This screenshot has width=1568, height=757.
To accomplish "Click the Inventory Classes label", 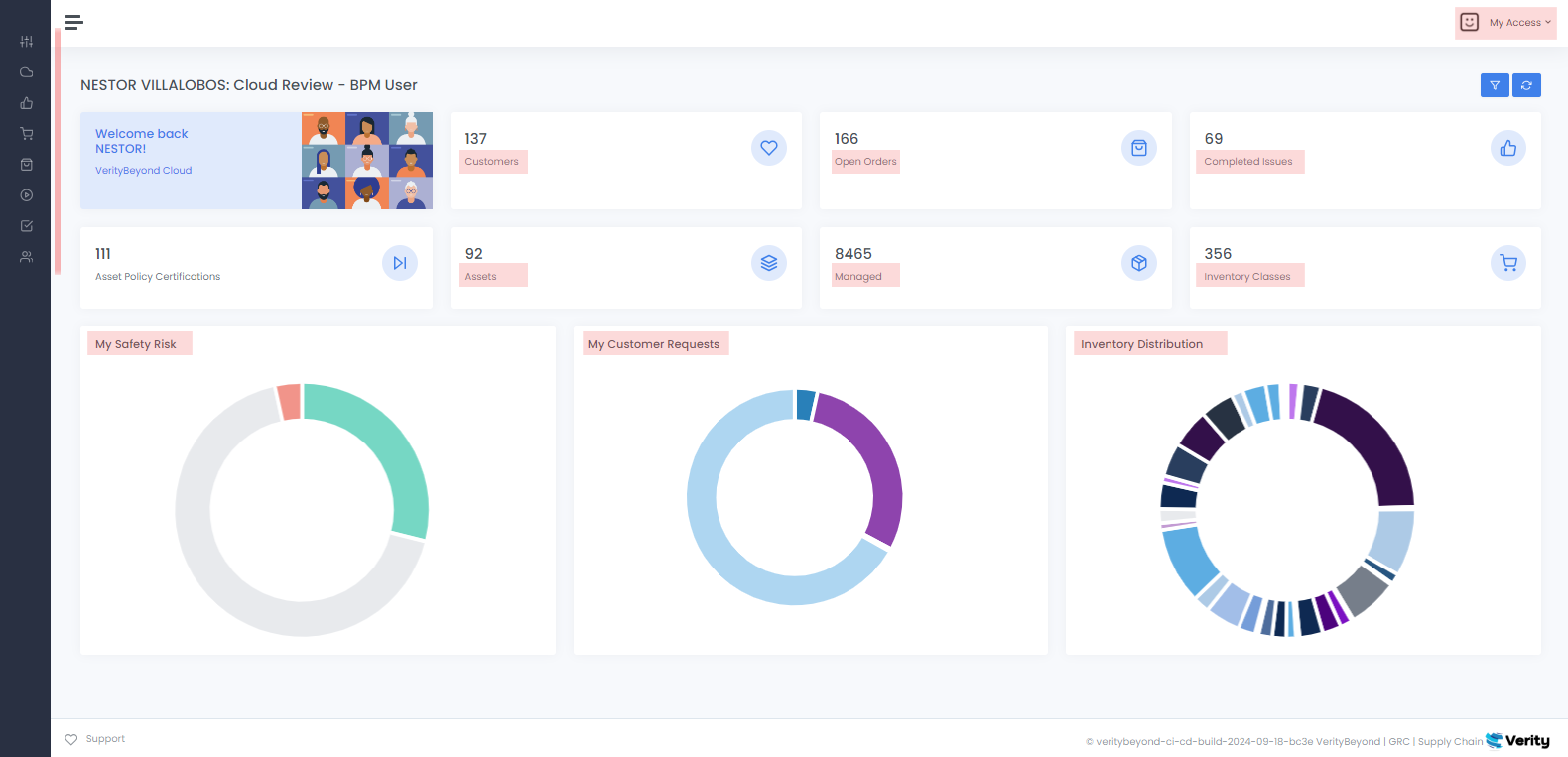I will tap(1247, 277).
